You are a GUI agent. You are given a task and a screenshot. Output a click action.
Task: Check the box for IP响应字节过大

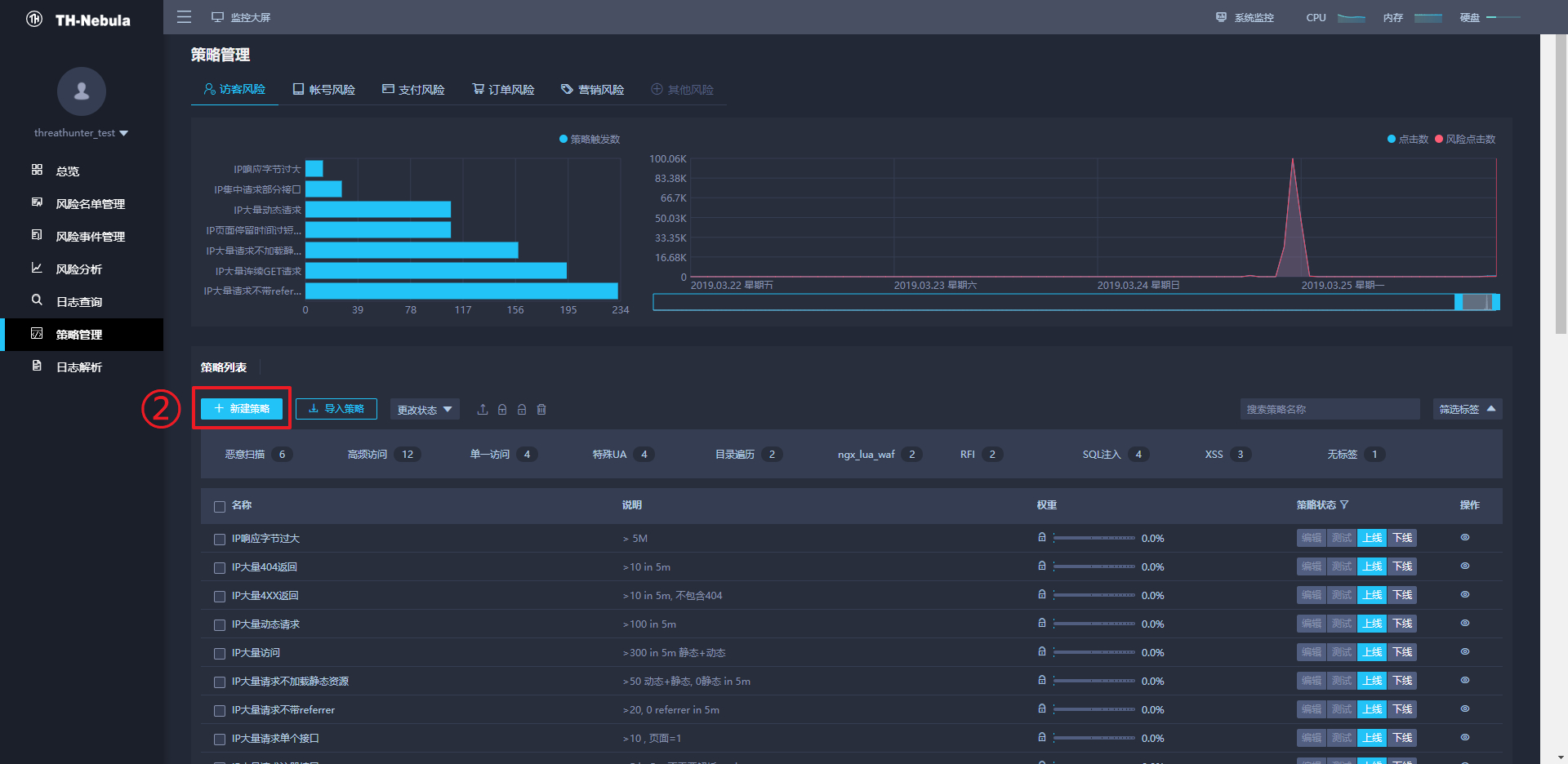coord(220,540)
